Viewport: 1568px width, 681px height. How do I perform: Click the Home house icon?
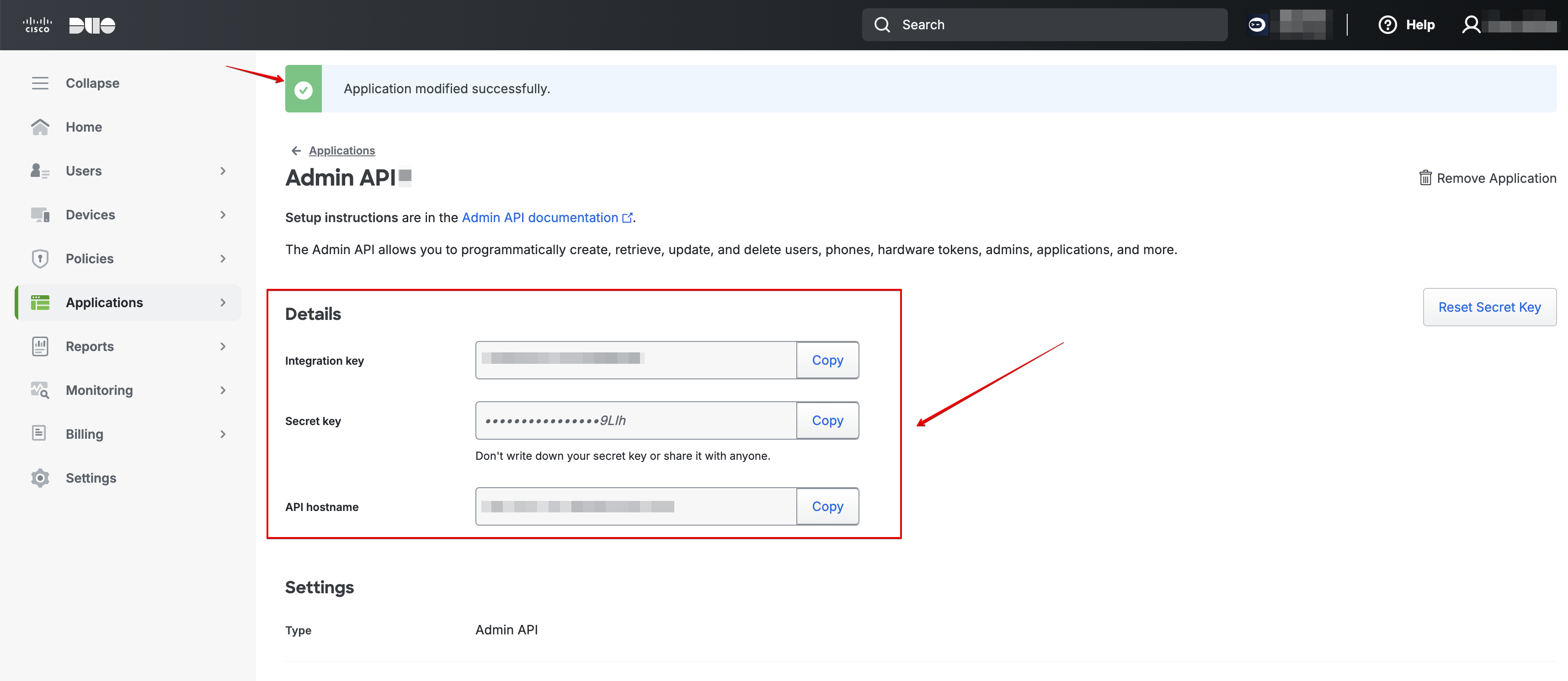pos(40,127)
